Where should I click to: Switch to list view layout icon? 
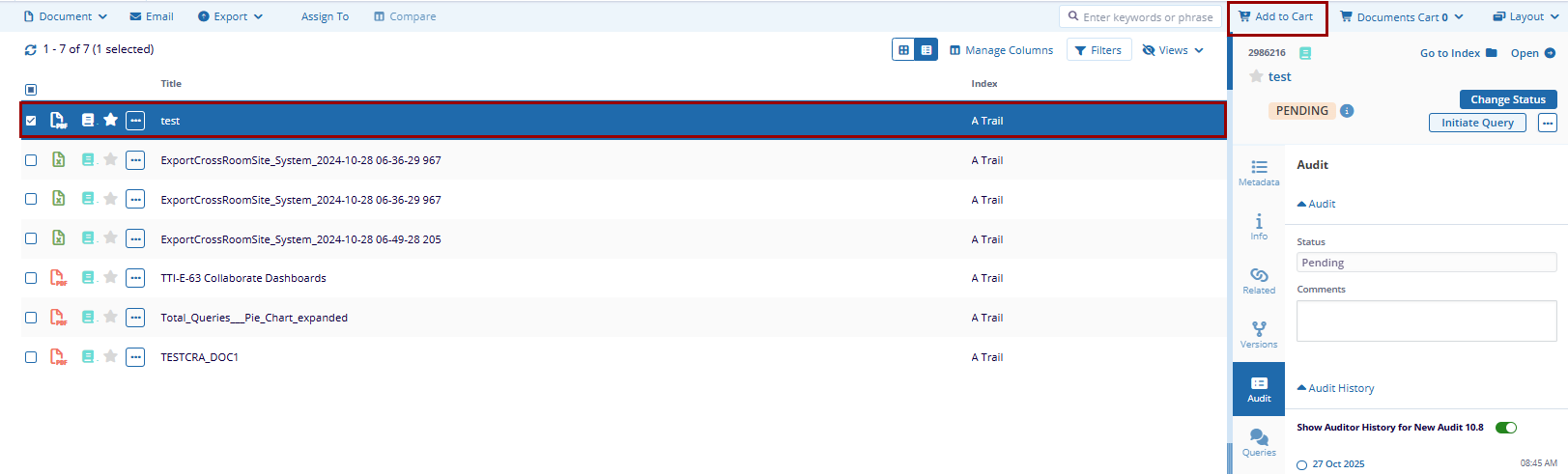[x=927, y=50]
